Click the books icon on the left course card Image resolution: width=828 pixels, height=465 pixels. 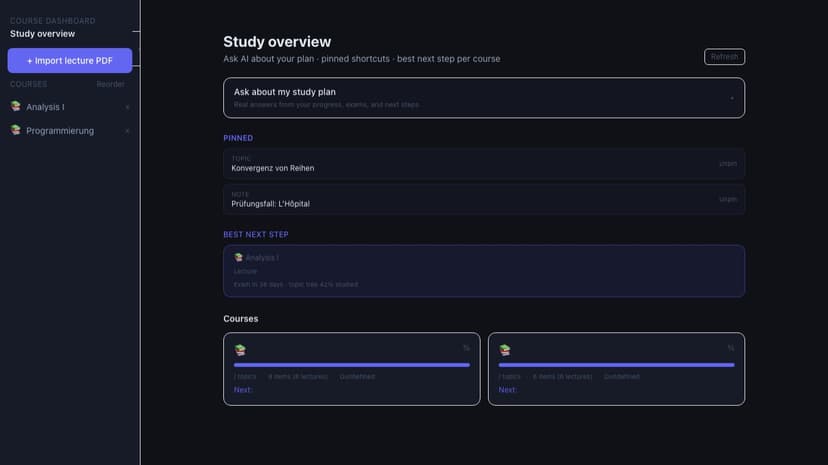click(x=240, y=350)
